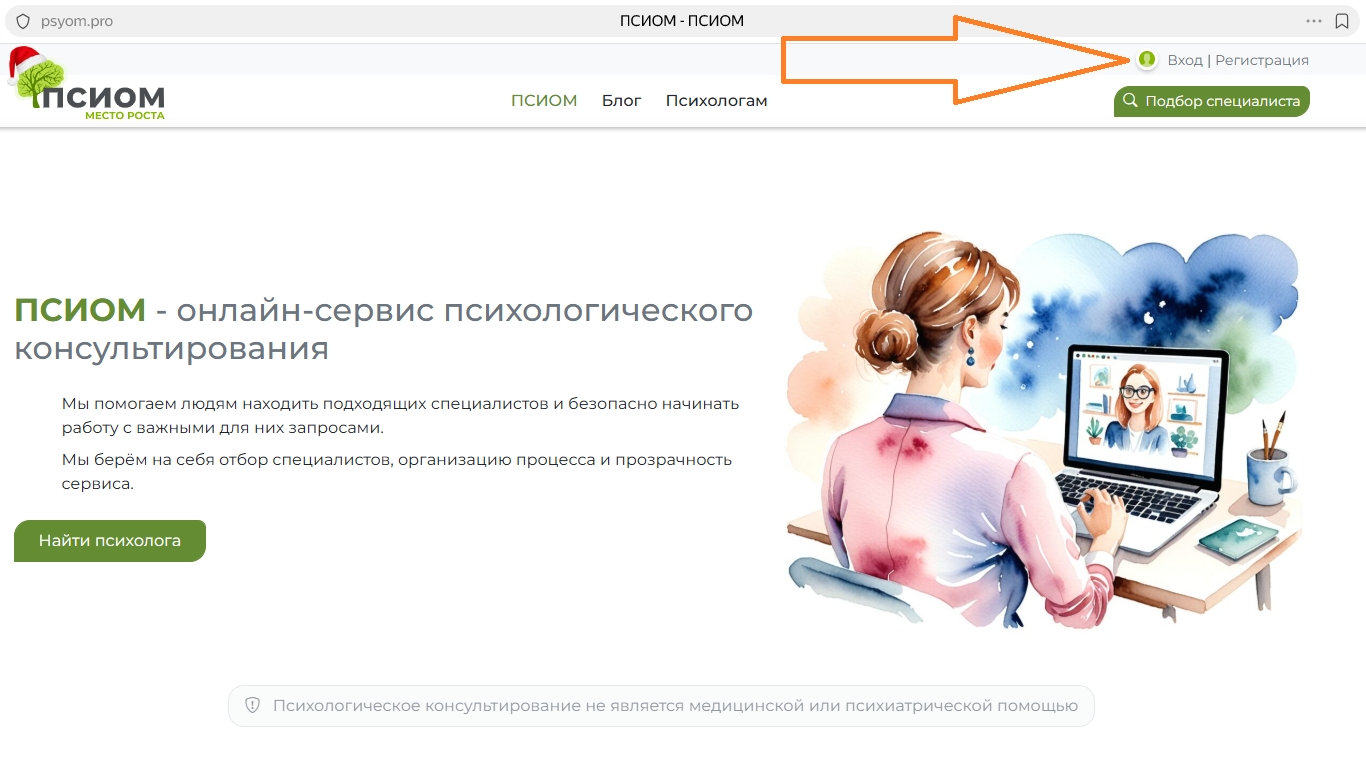Bookmark this page with the bookmark icon
The width and height of the screenshot is (1366, 762).
tap(1342, 21)
